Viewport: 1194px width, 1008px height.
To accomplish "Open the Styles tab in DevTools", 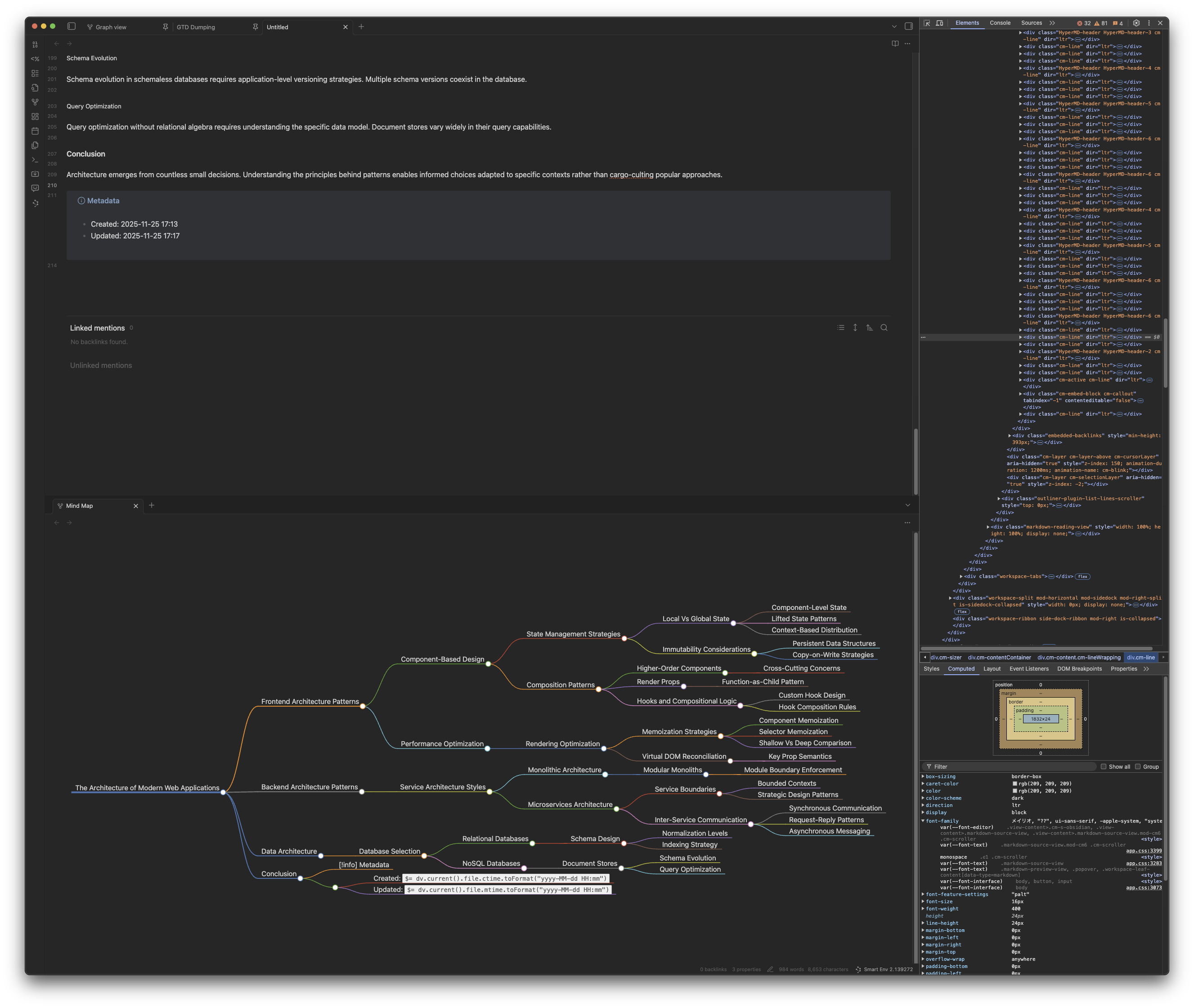I will tap(931, 668).
